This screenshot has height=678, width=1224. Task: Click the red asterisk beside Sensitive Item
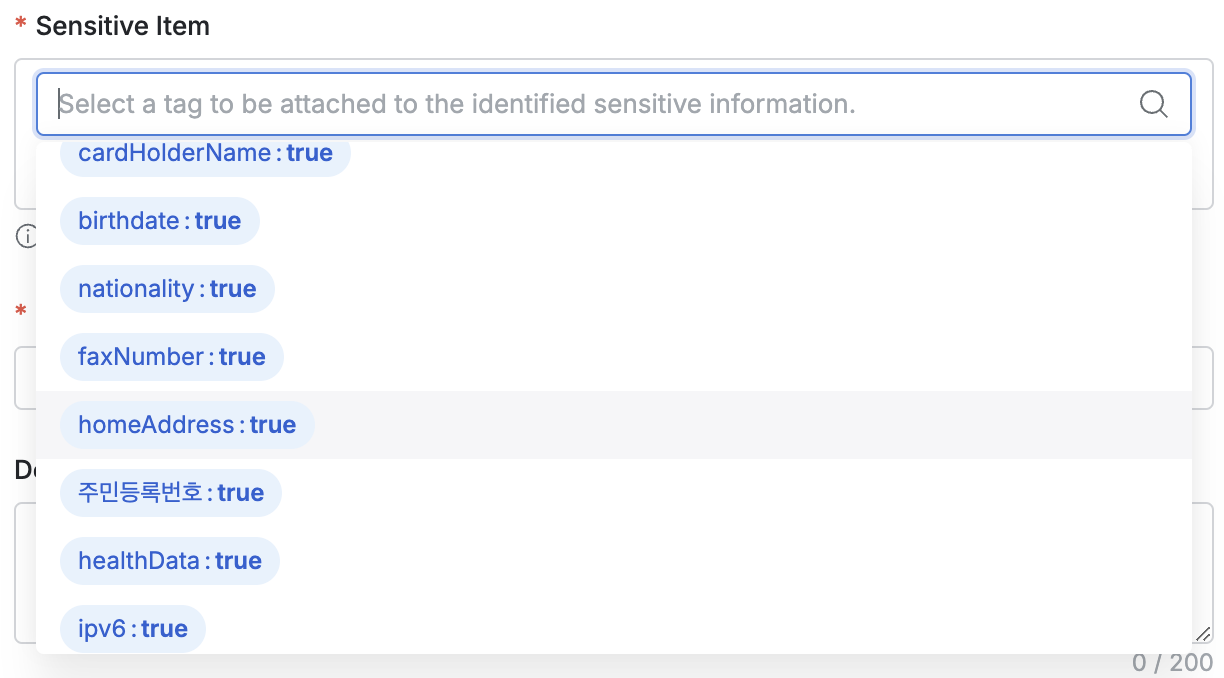tap(21, 26)
